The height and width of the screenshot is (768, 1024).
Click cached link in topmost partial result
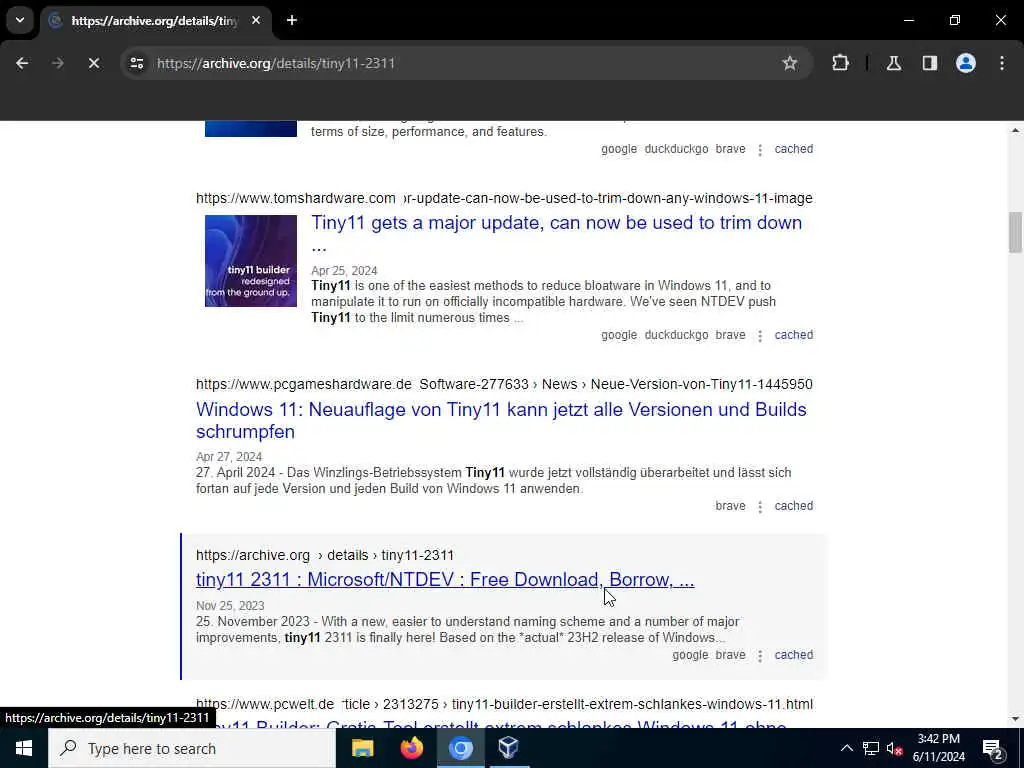pos(793,149)
